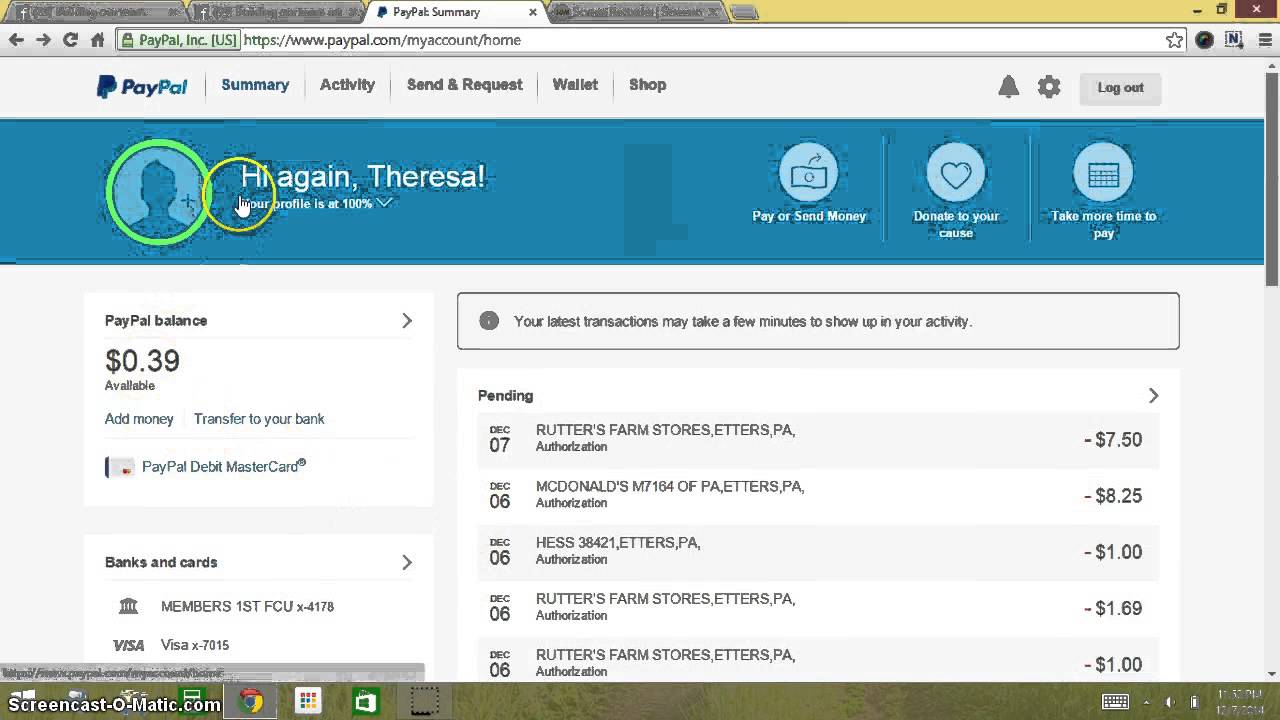Bookmark this page with the star icon
The width and height of the screenshot is (1280, 720).
coord(1175,40)
